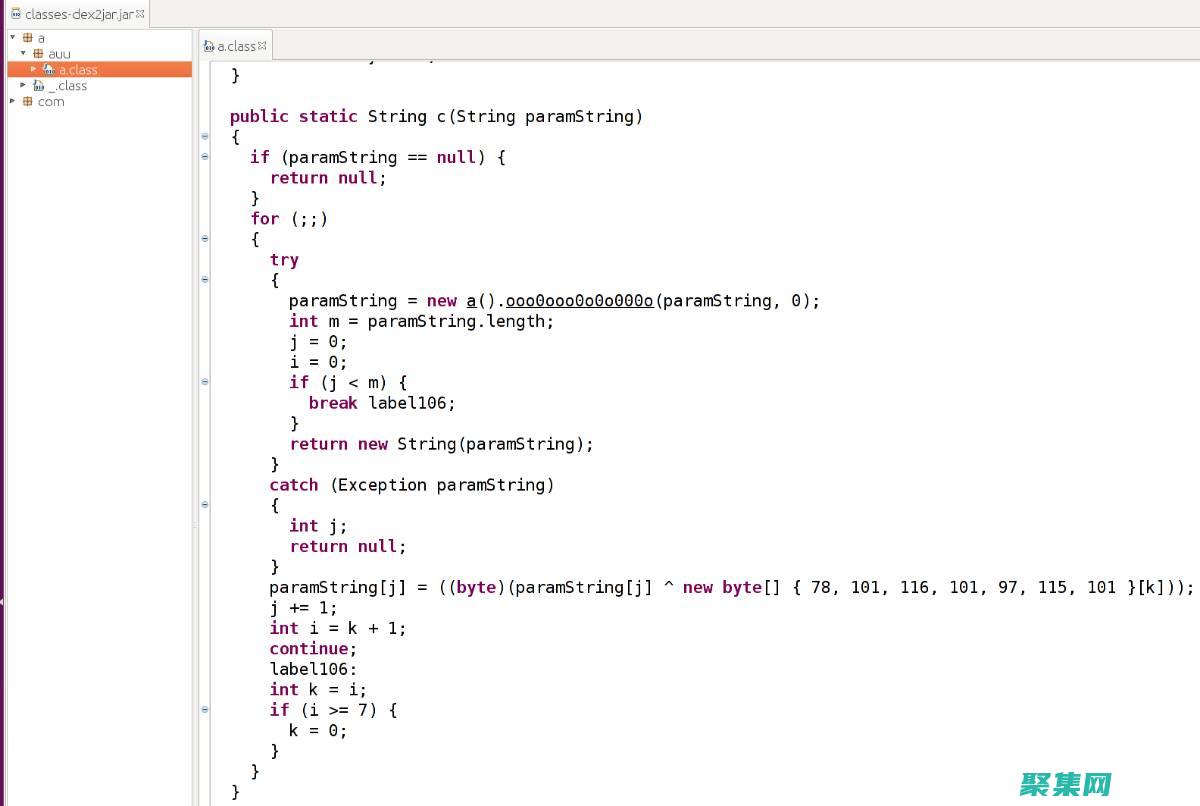Expand the _.class tree node
The width and height of the screenshot is (1200, 806).
(x=22, y=85)
